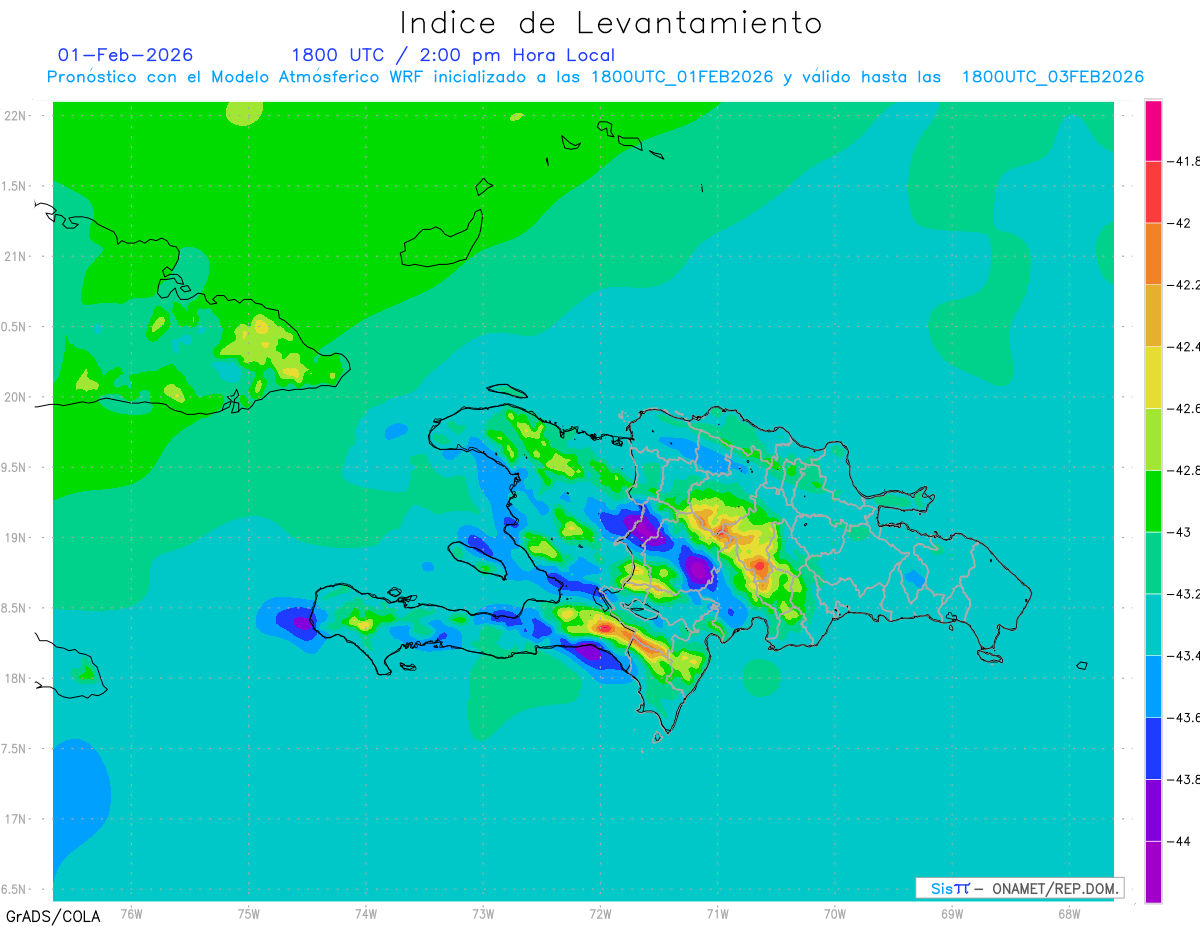Image resolution: width=1200 pixels, height=927 pixels.
Task: Pick the dark blue swatch above -43.8
Action: (x=1153, y=749)
